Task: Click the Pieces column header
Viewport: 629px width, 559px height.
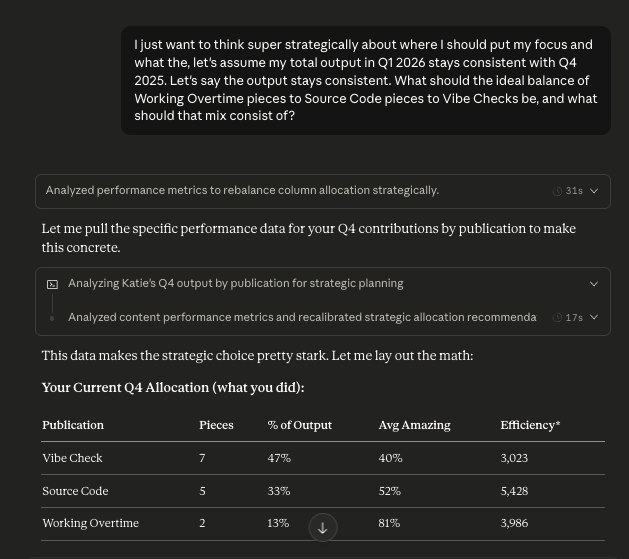Action: click(x=216, y=425)
